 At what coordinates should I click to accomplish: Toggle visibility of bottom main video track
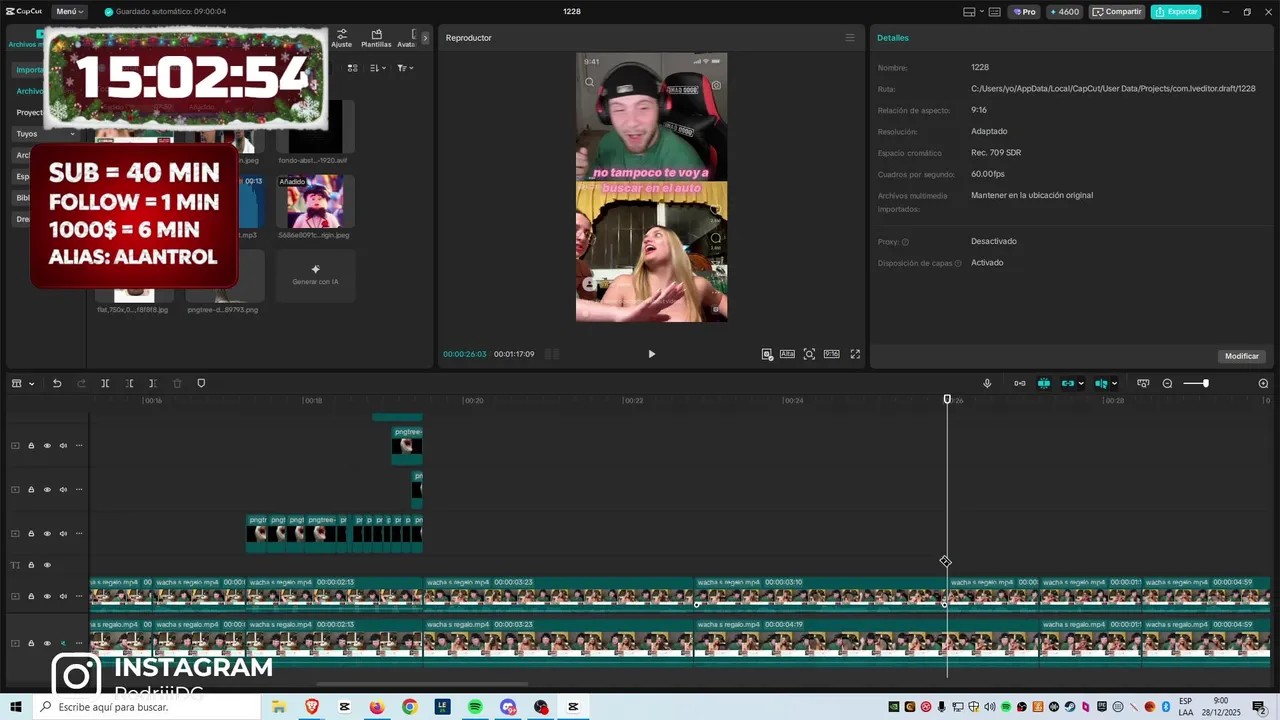pyautogui.click(x=47, y=643)
